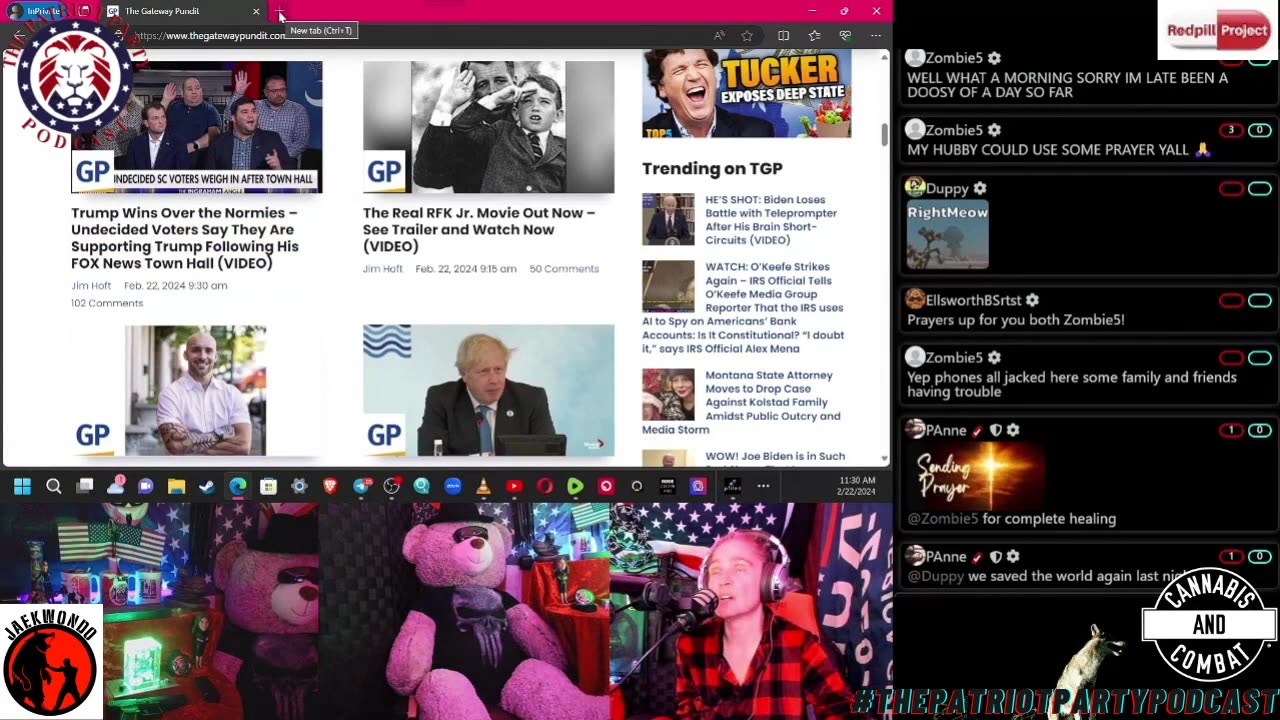Open Edge Settings and more menu

(876, 36)
